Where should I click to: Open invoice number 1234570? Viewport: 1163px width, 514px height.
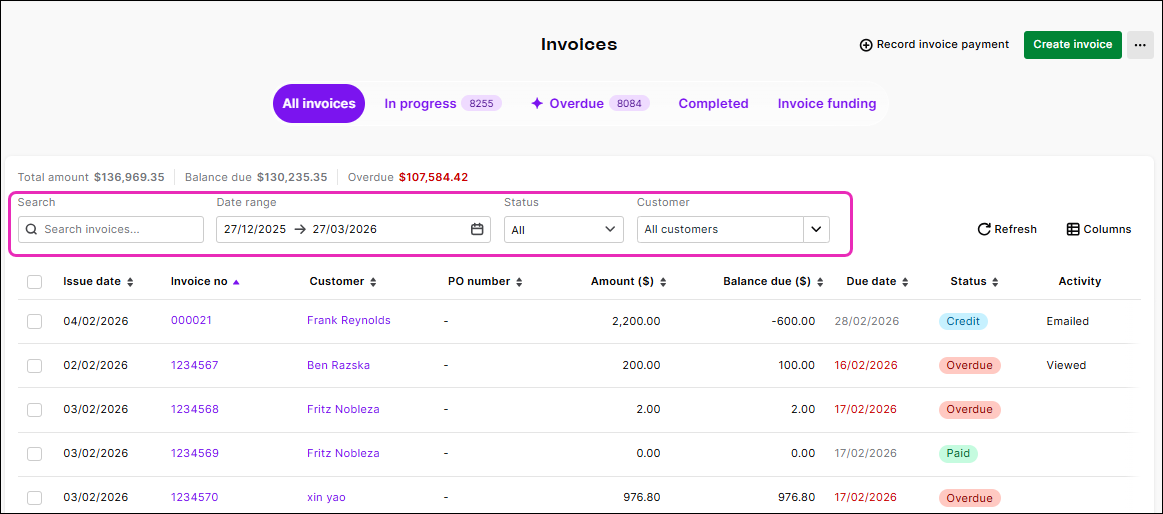point(195,497)
